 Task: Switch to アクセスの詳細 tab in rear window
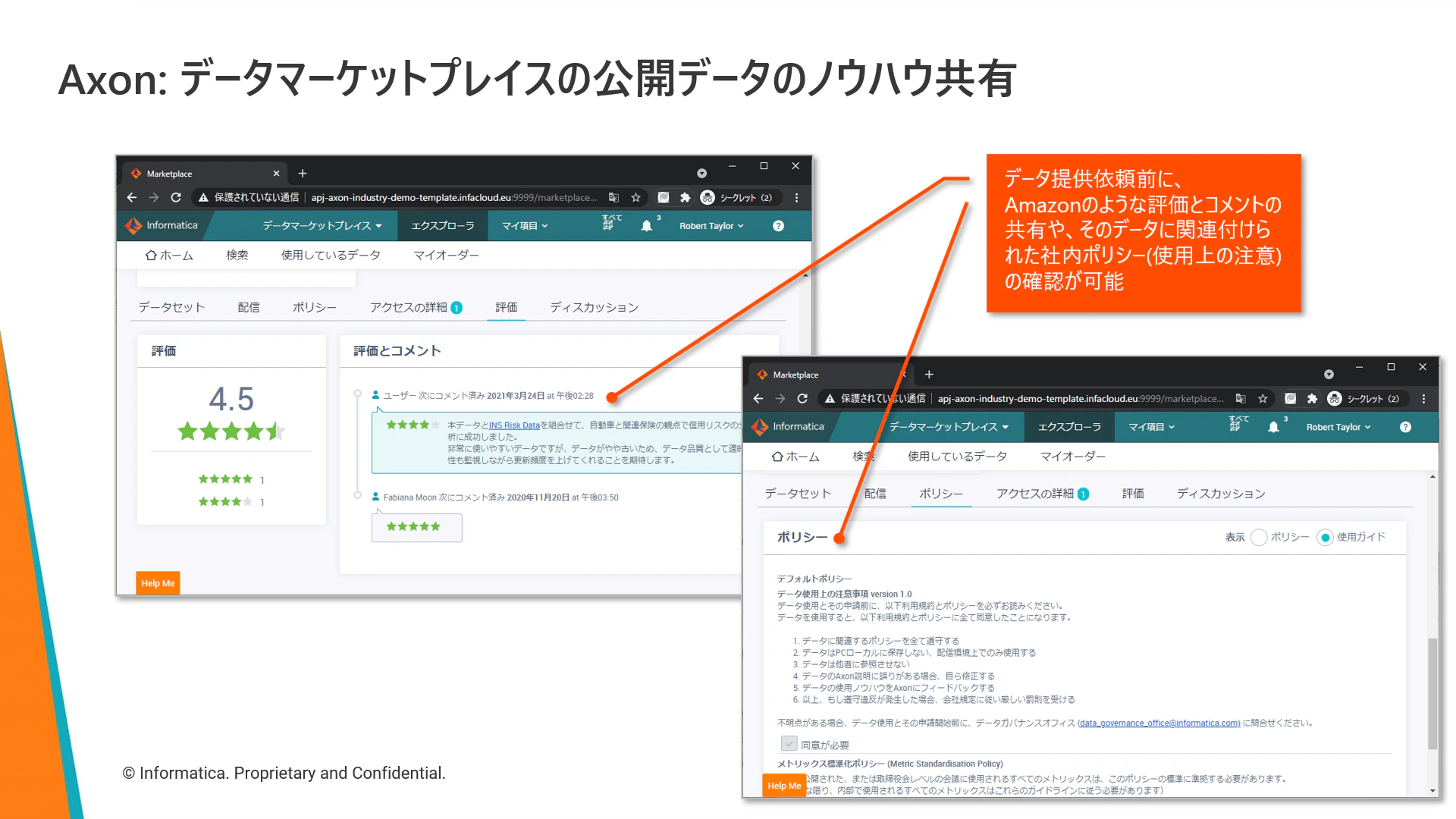[416, 307]
